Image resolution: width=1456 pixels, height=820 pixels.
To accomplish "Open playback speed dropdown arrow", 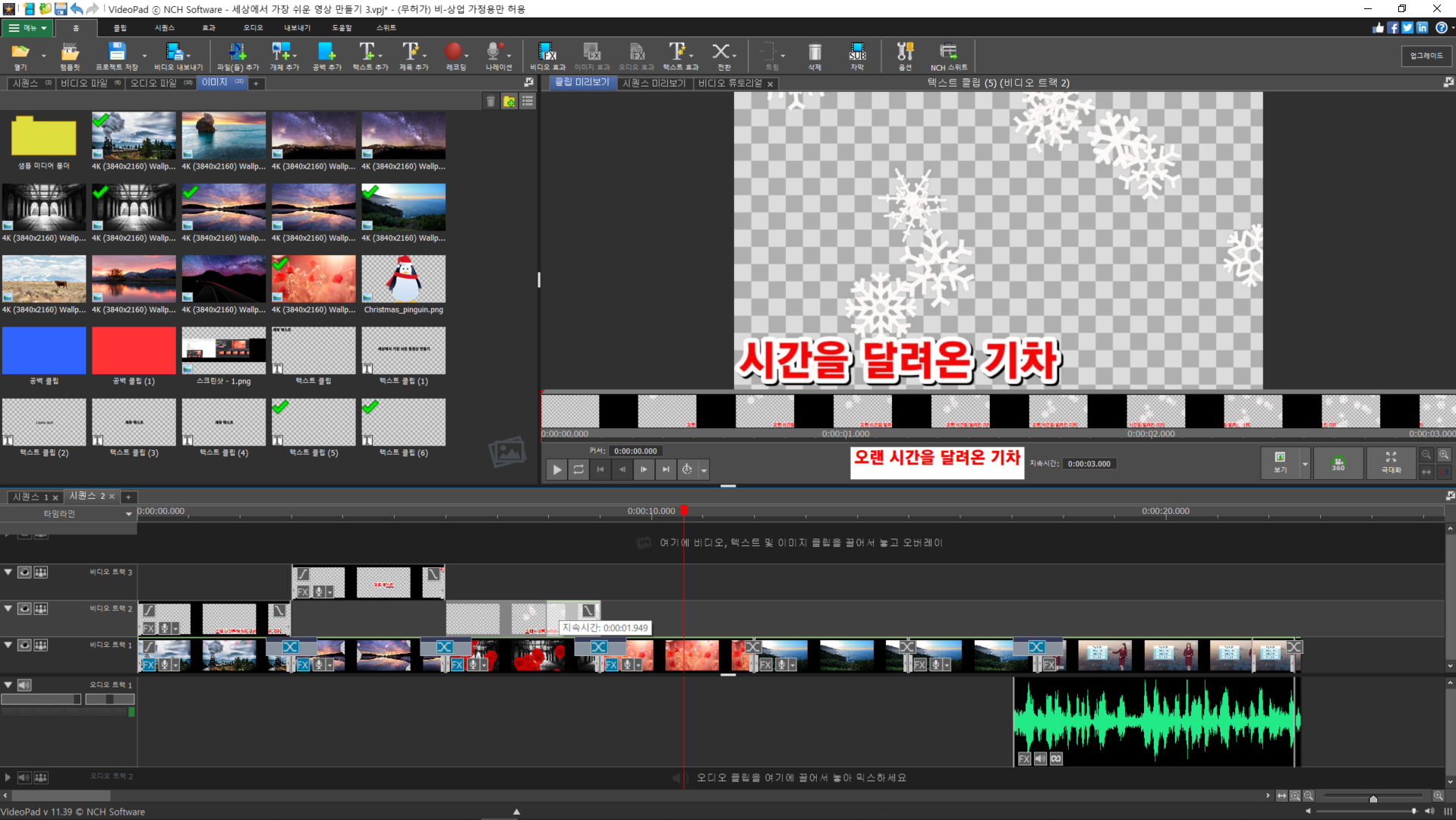I will pyautogui.click(x=704, y=470).
